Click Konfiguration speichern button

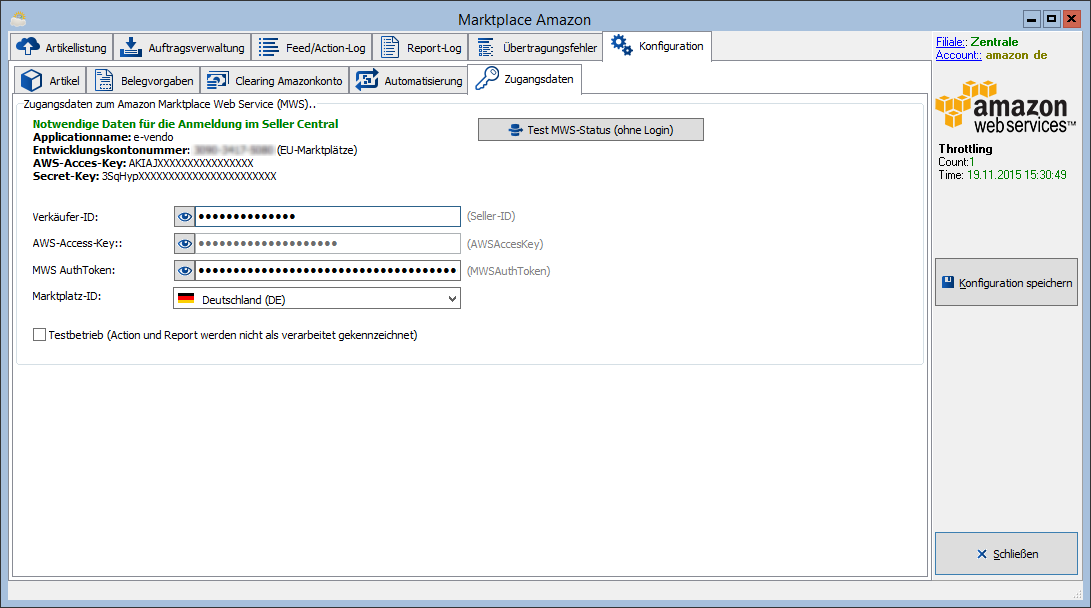(1006, 282)
